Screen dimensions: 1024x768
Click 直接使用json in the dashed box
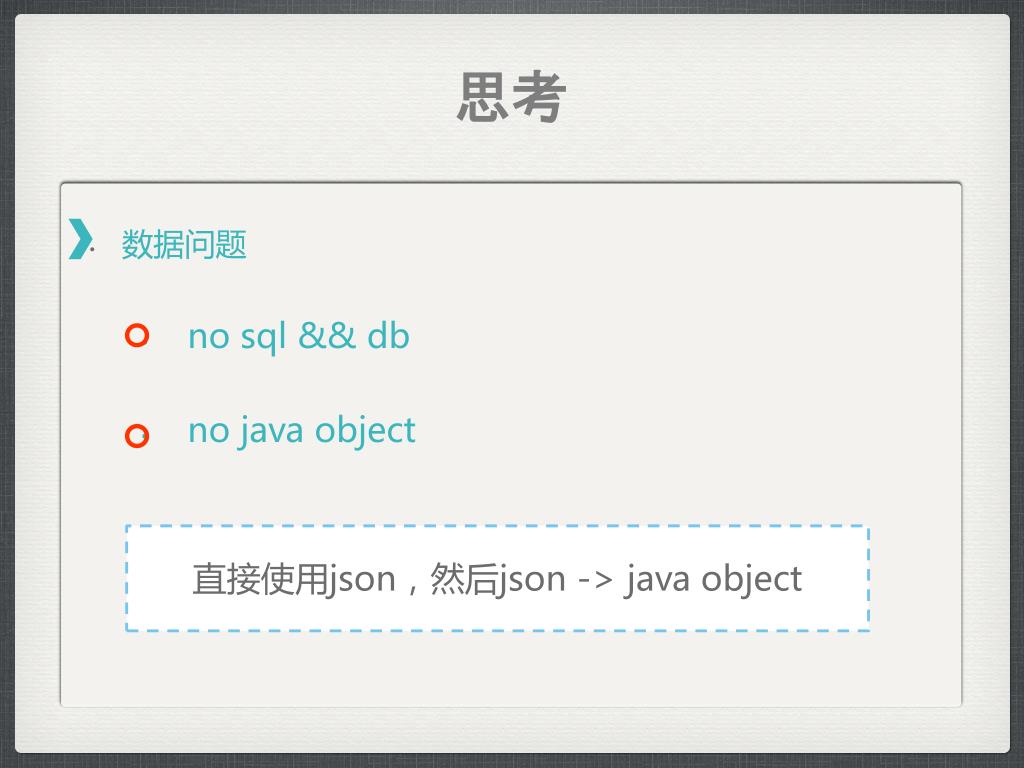(295, 579)
